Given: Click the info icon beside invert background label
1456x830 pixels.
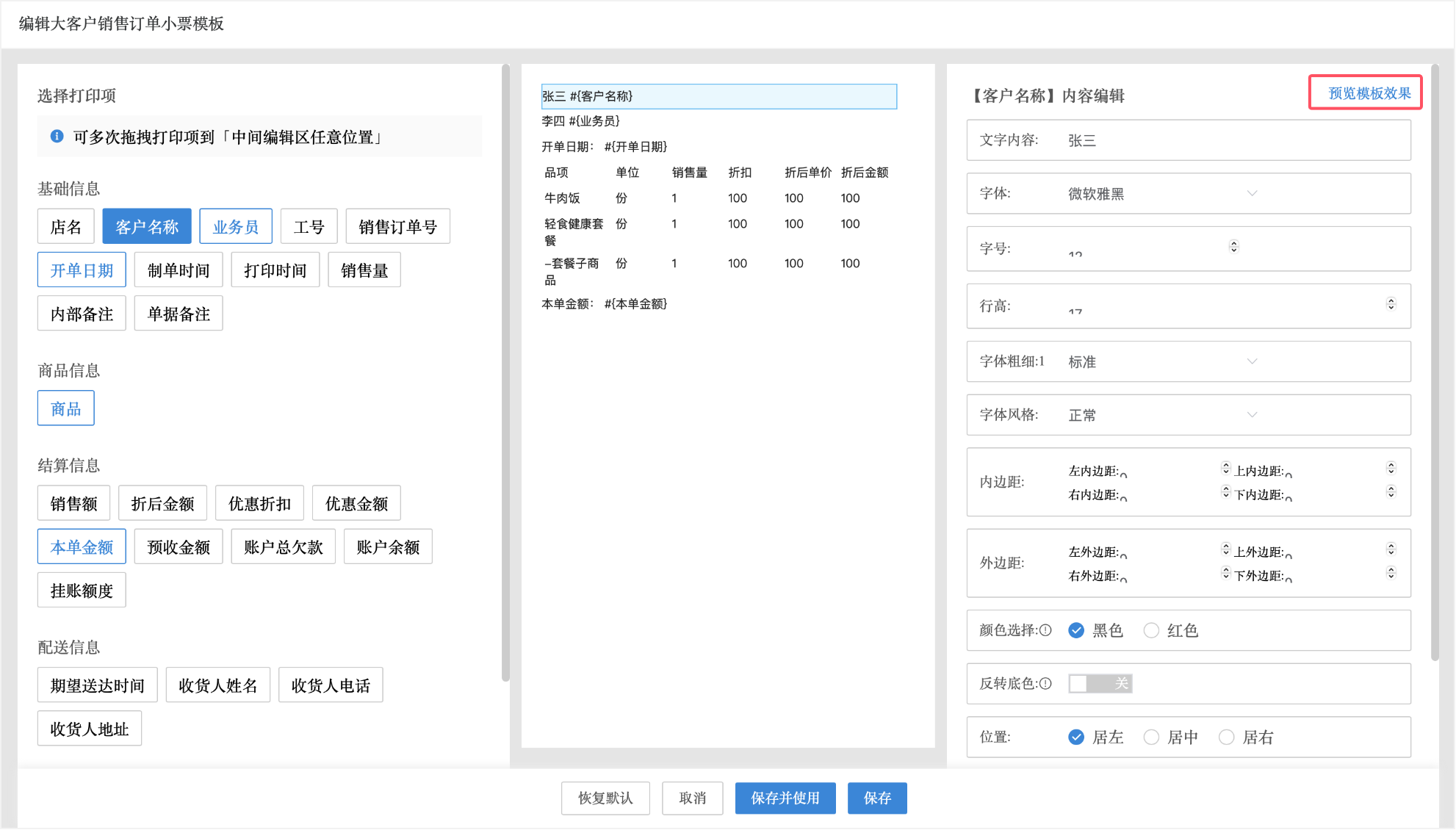Looking at the screenshot, I should pos(1045,684).
